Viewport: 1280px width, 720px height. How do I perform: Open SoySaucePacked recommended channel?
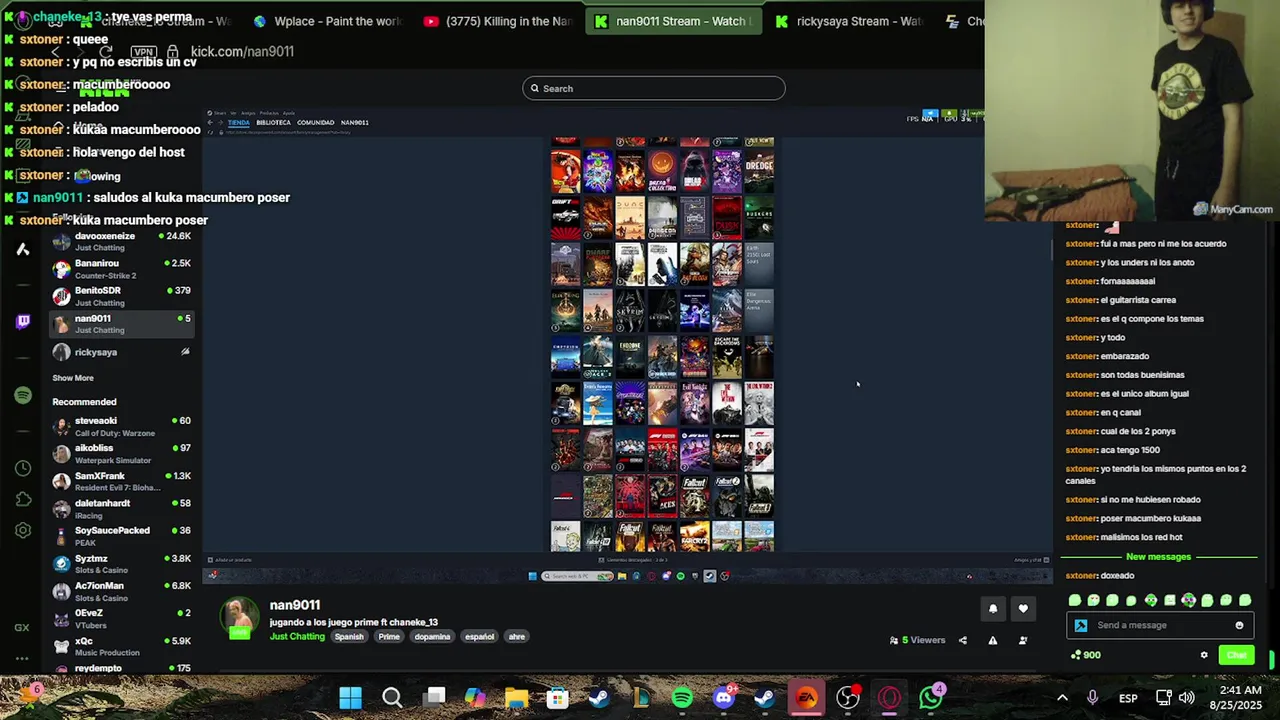click(x=120, y=536)
